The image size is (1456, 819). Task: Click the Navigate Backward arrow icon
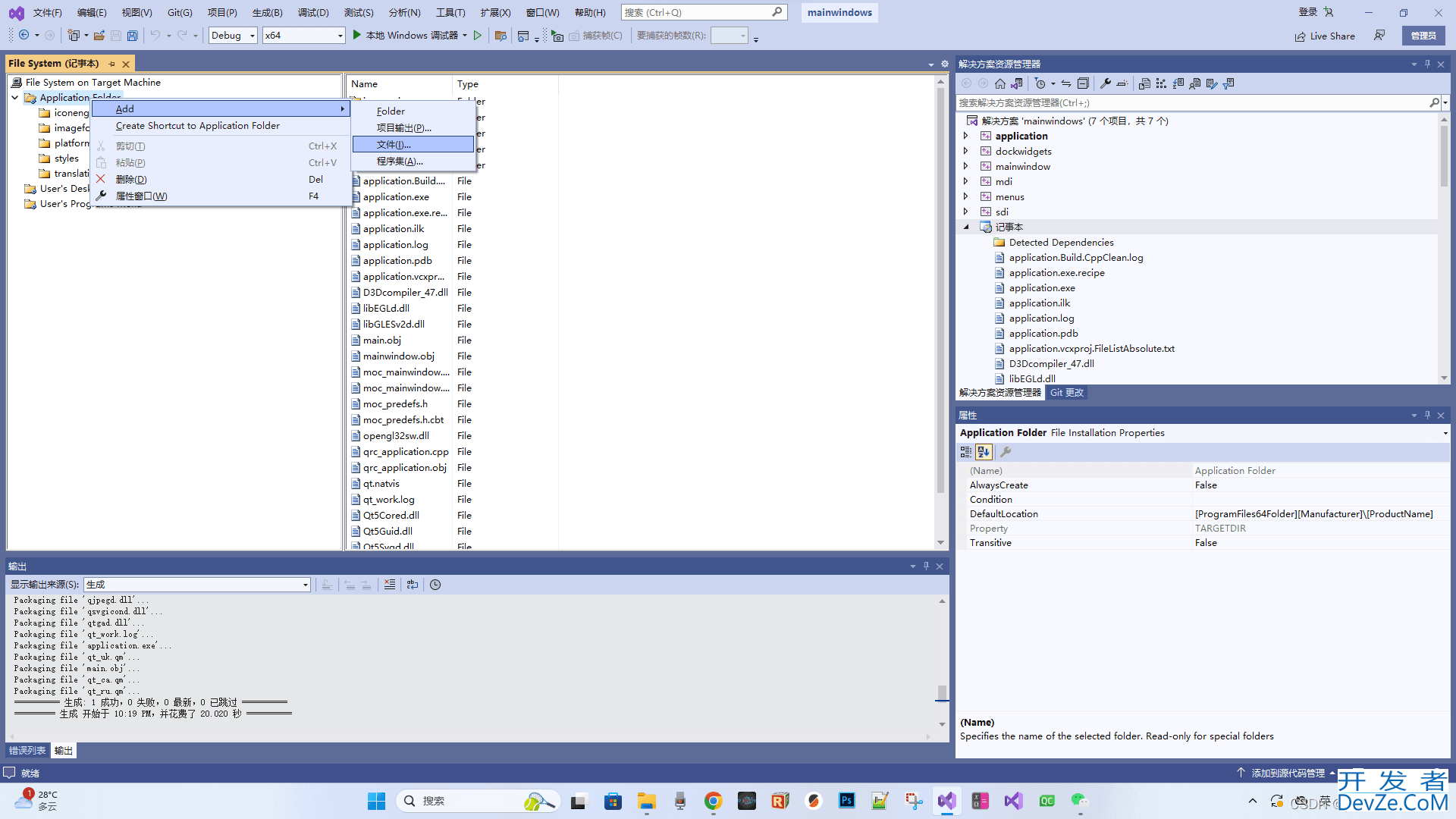[x=24, y=36]
